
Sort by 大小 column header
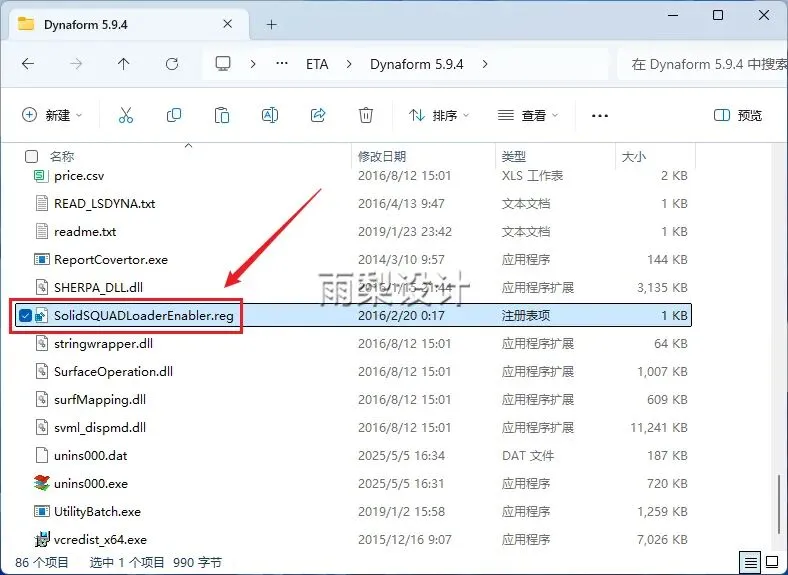coord(633,156)
